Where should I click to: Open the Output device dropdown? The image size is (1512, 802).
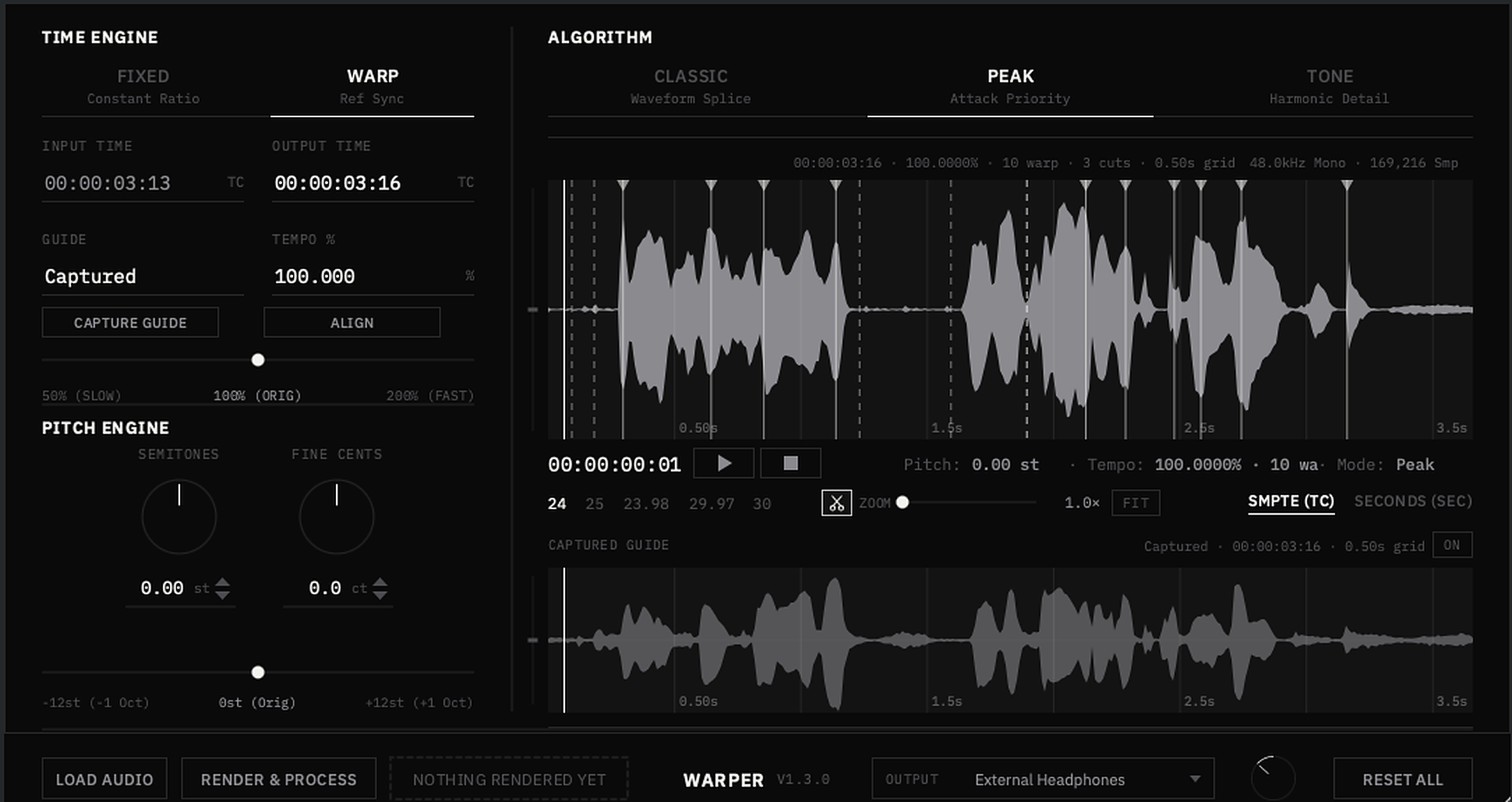click(1043, 779)
